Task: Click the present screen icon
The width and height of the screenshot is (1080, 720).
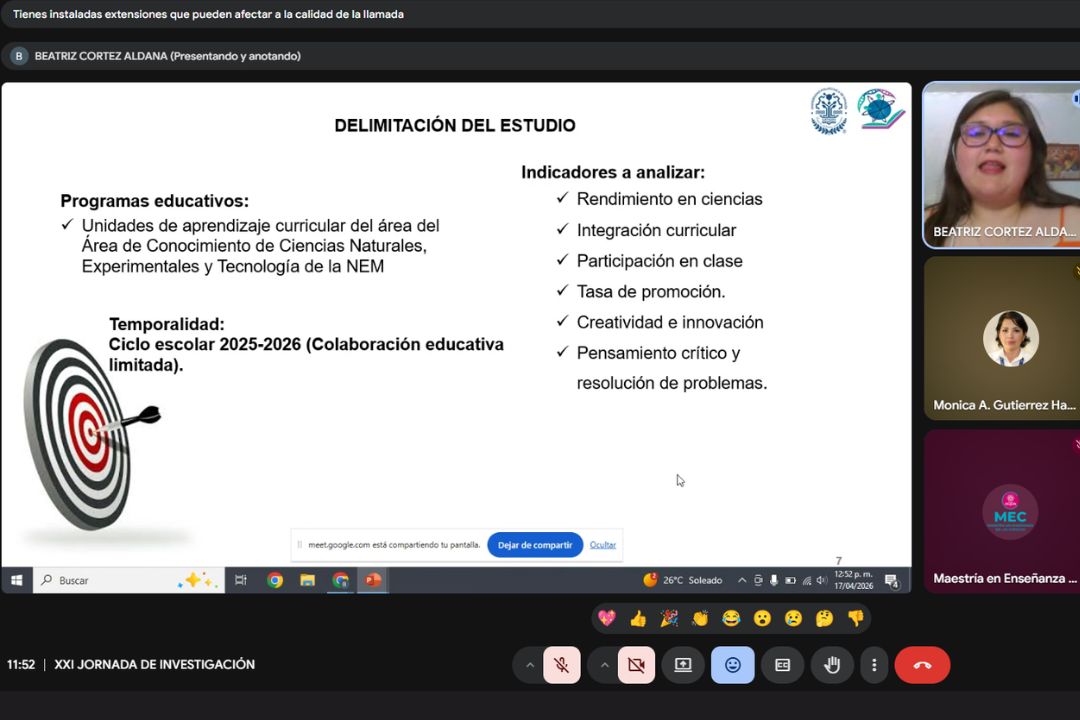Action: pos(683,665)
